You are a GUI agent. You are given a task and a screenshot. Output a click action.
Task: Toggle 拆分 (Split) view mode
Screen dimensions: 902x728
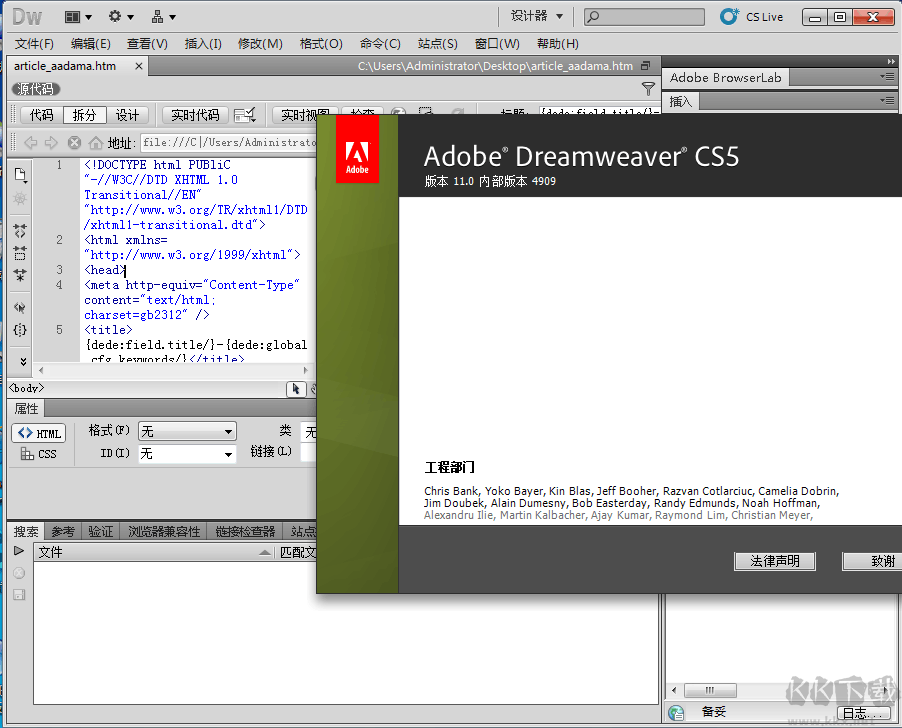[84, 115]
